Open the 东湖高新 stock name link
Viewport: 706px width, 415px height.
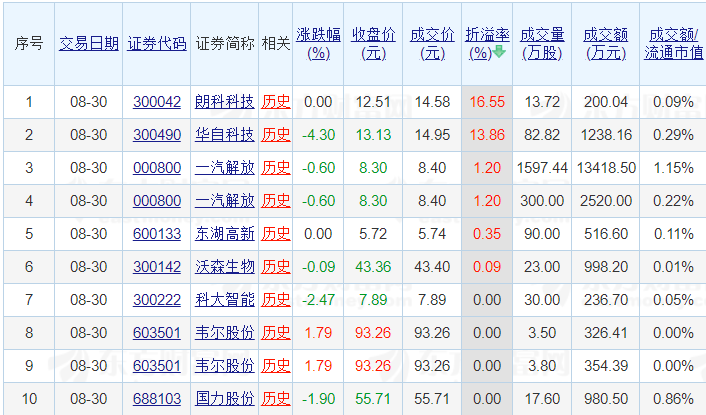point(224,233)
